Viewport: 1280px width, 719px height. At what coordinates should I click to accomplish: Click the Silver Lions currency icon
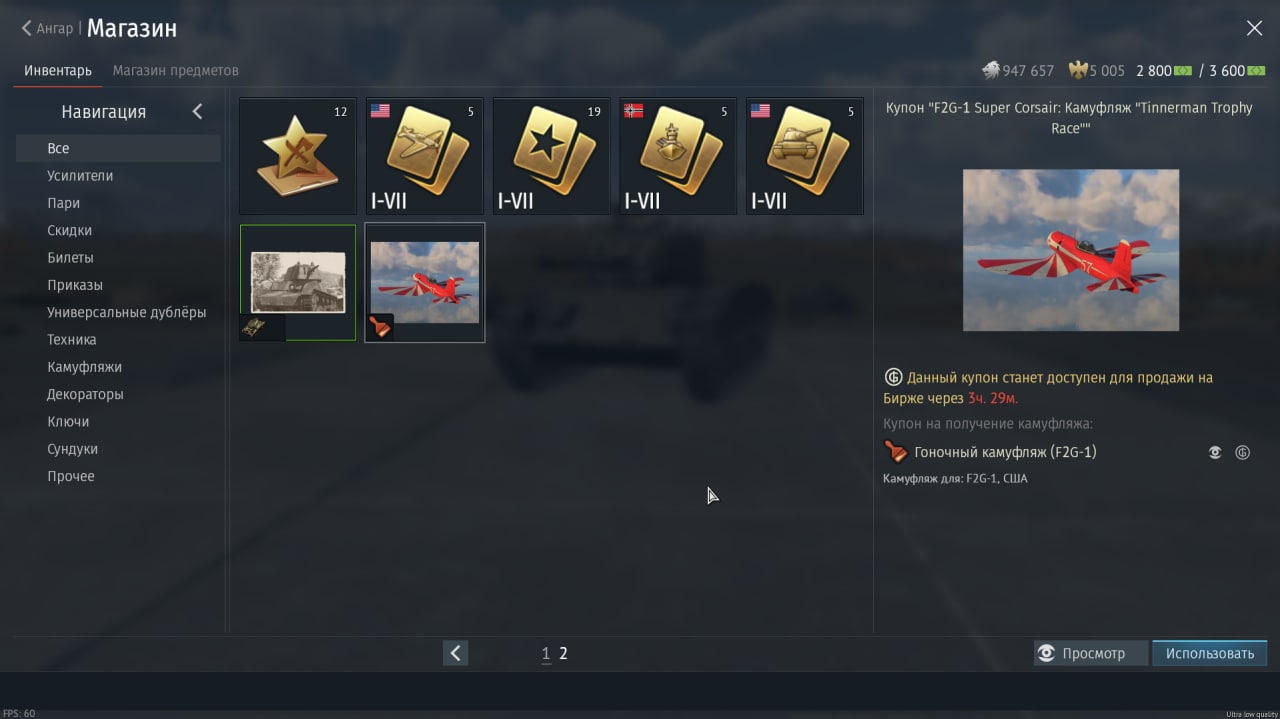pyautogui.click(x=991, y=70)
